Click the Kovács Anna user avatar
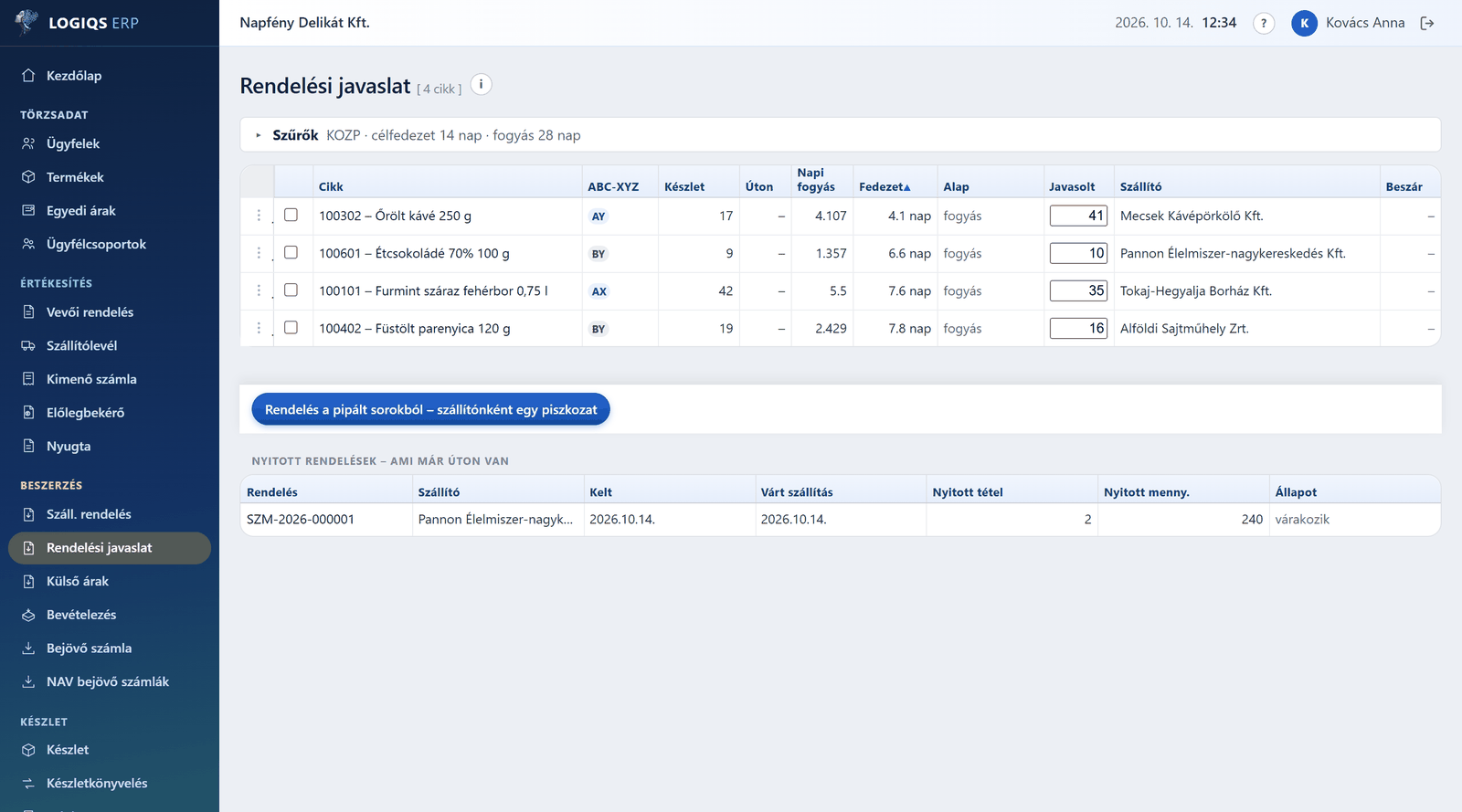1462x812 pixels. tap(1304, 24)
